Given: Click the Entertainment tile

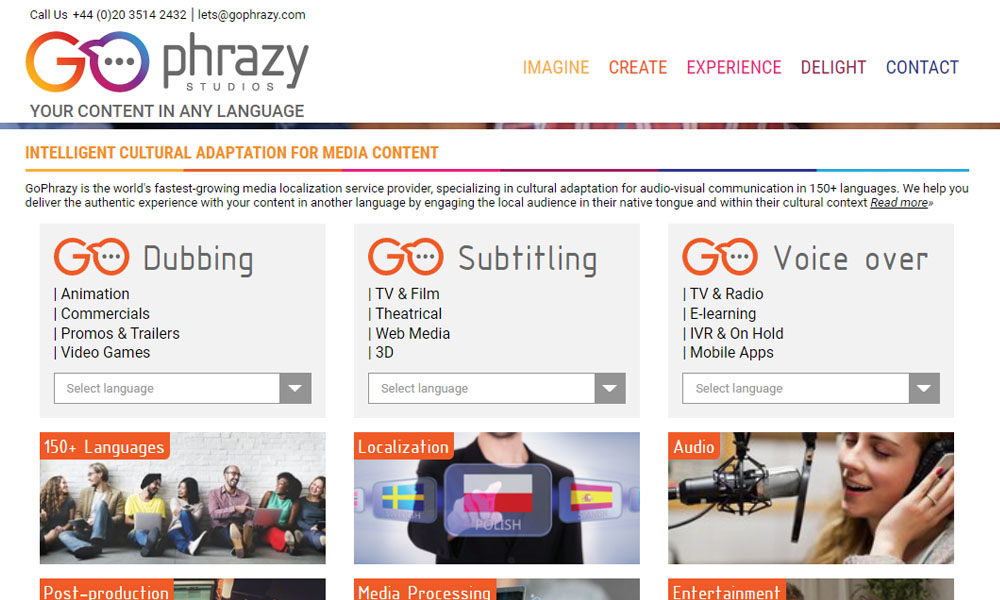Looking at the screenshot, I should click(x=811, y=589).
